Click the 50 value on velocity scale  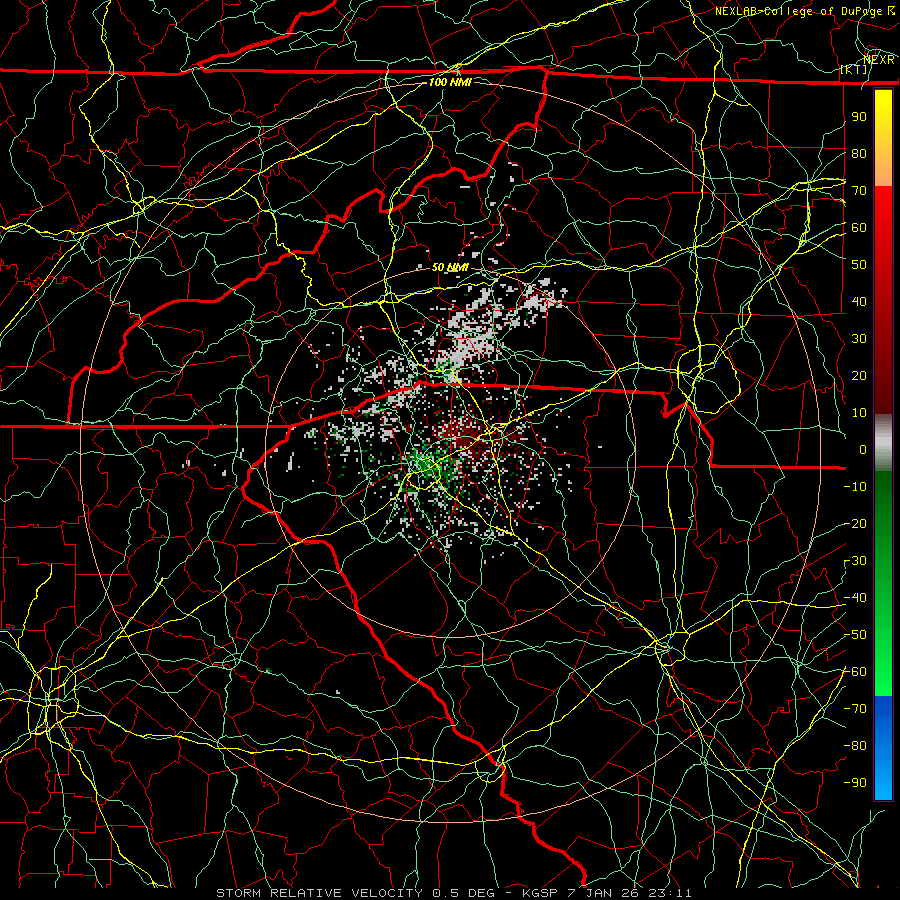click(859, 265)
